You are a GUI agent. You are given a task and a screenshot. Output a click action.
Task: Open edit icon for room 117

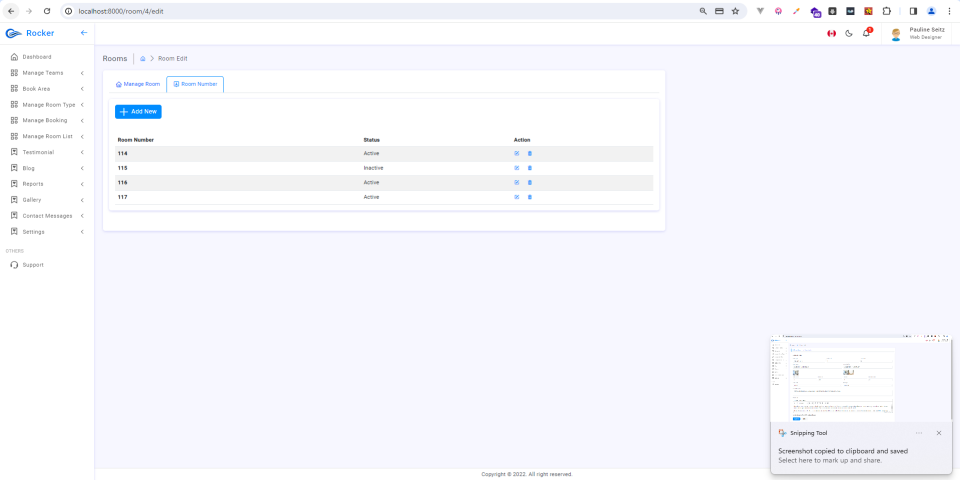tap(517, 197)
